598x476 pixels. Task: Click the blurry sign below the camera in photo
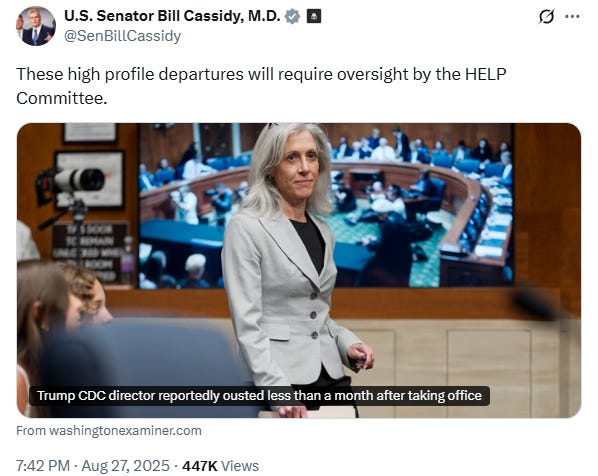click(90, 252)
